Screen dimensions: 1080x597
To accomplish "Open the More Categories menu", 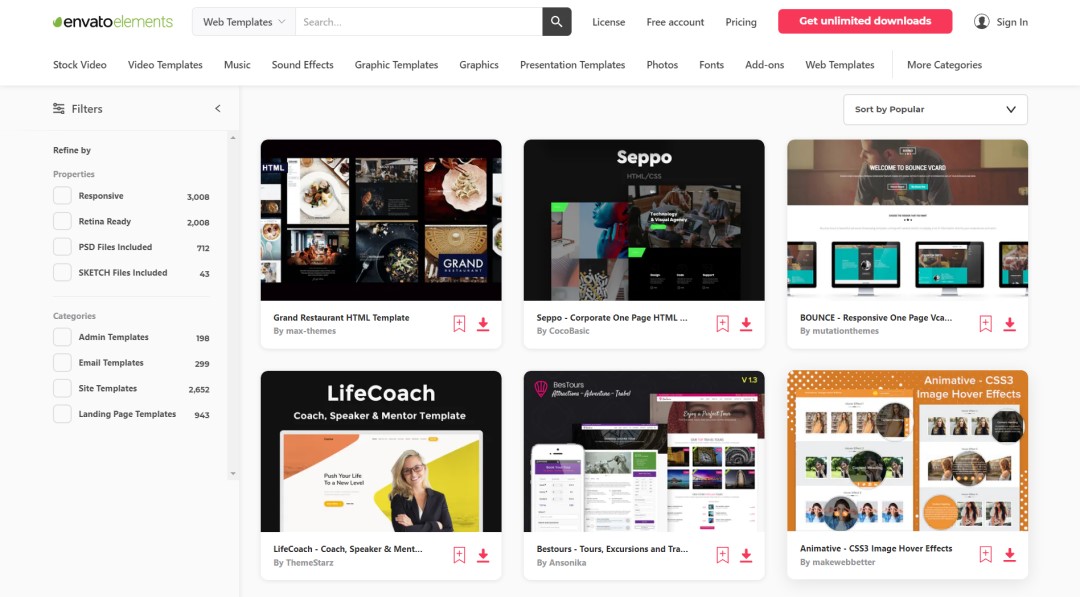I will (943, 64).
